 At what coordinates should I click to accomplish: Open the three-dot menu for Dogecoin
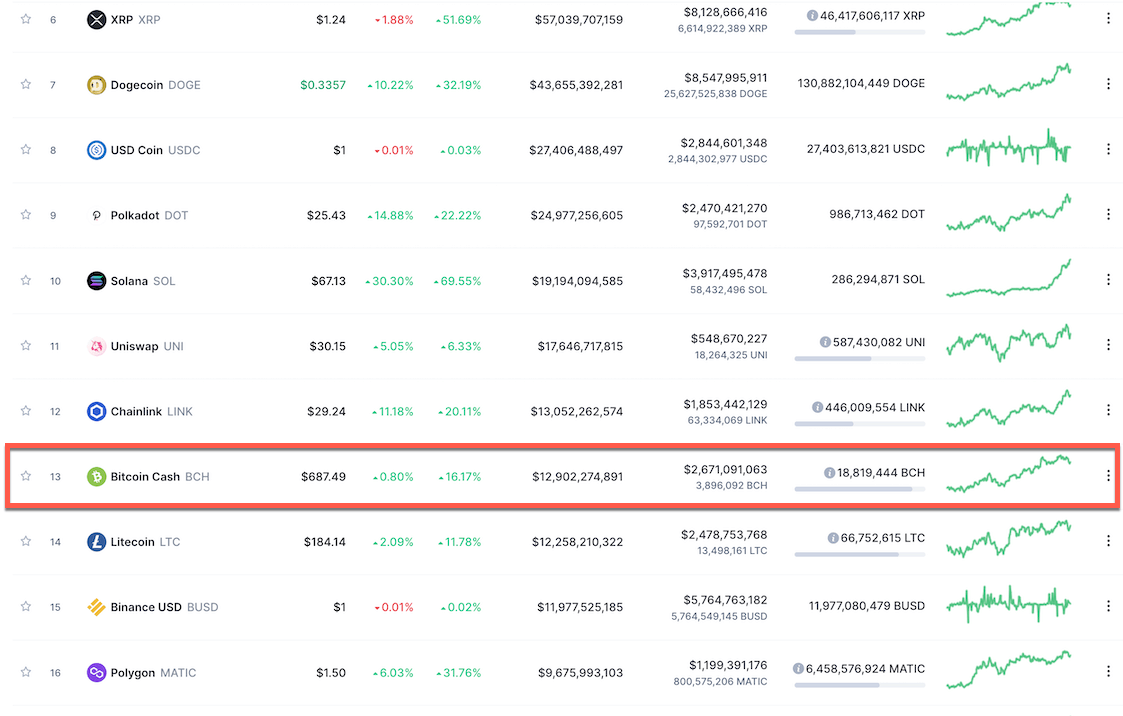[x=1108, y=84]
